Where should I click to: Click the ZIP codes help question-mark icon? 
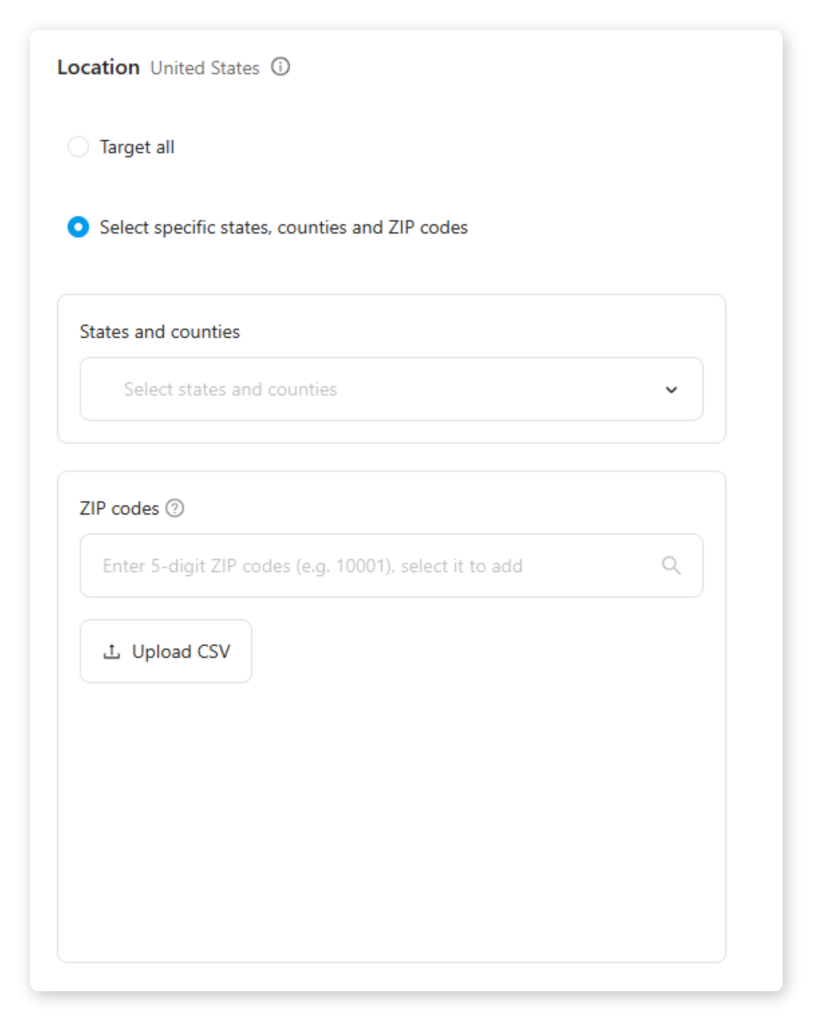pyautogui.click(x=175, y=508)
